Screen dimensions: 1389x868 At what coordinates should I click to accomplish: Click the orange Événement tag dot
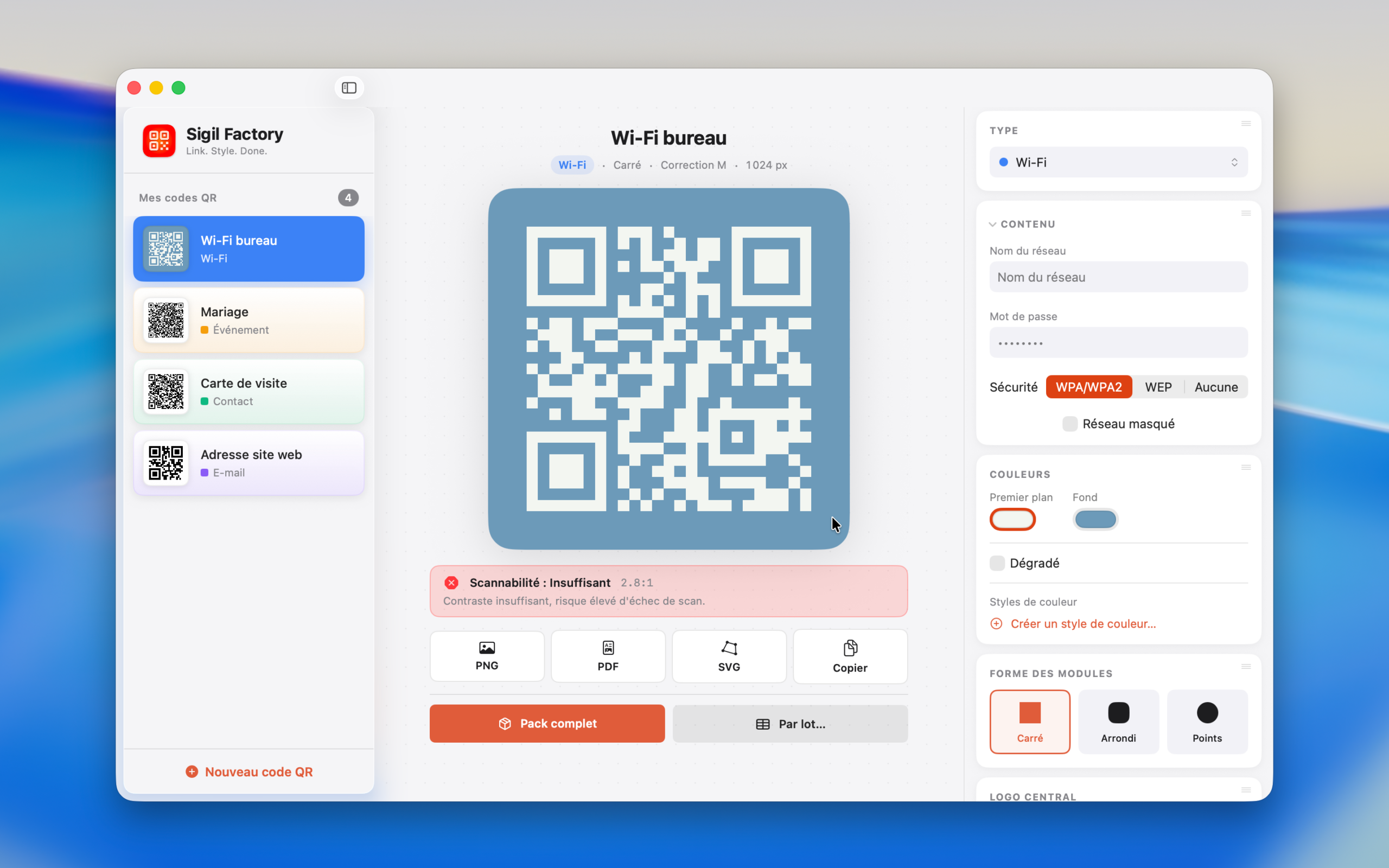[205, 329]
